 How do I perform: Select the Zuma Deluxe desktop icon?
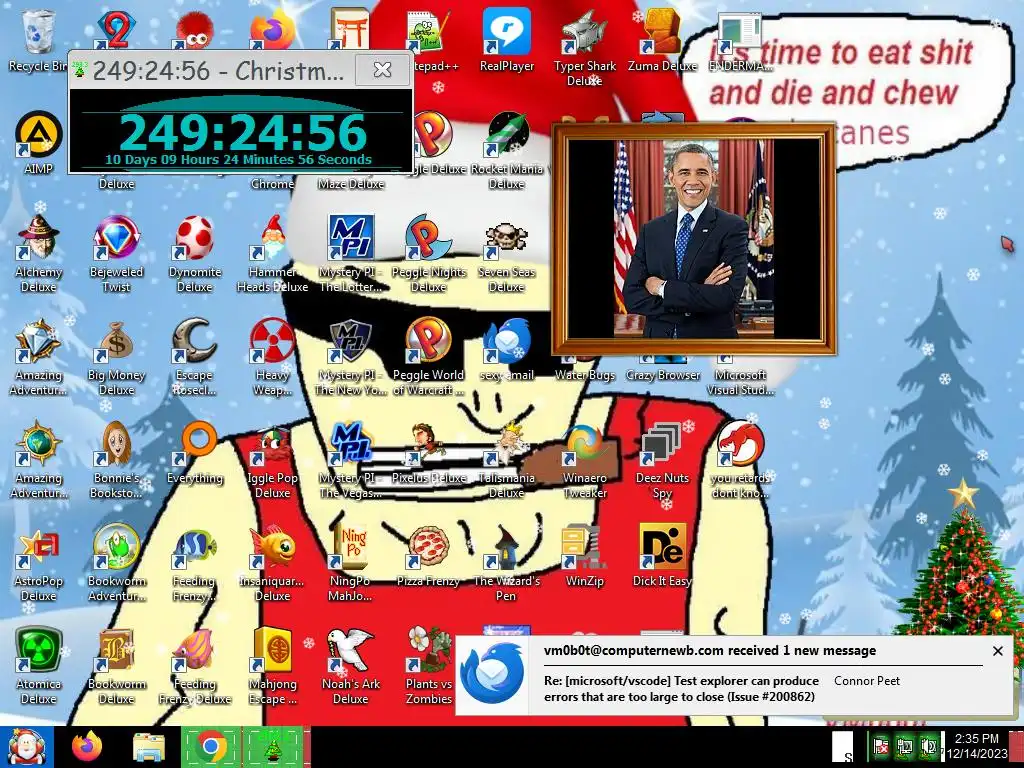(662, 40)
